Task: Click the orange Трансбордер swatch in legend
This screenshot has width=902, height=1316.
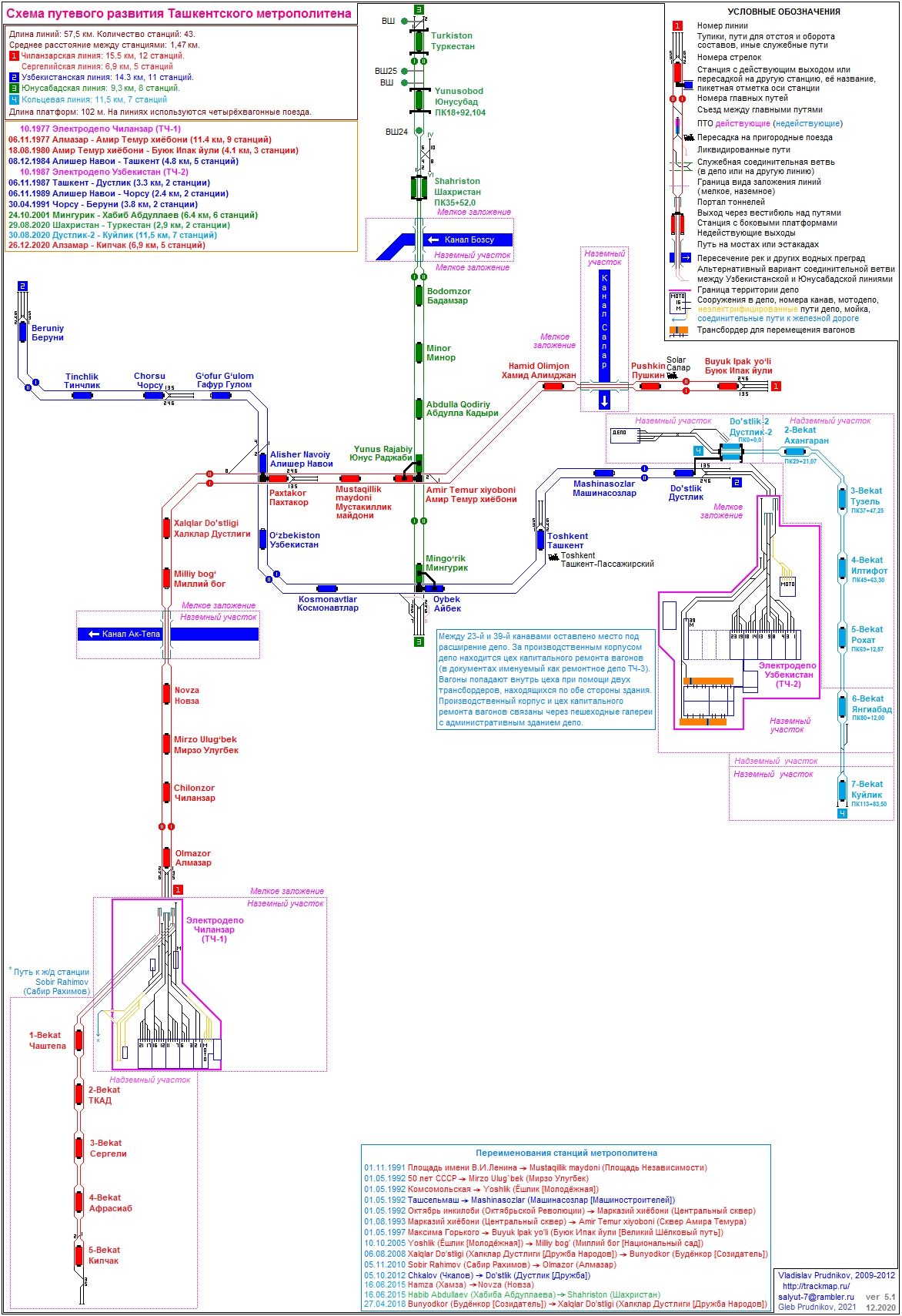Action: (678, 330)
